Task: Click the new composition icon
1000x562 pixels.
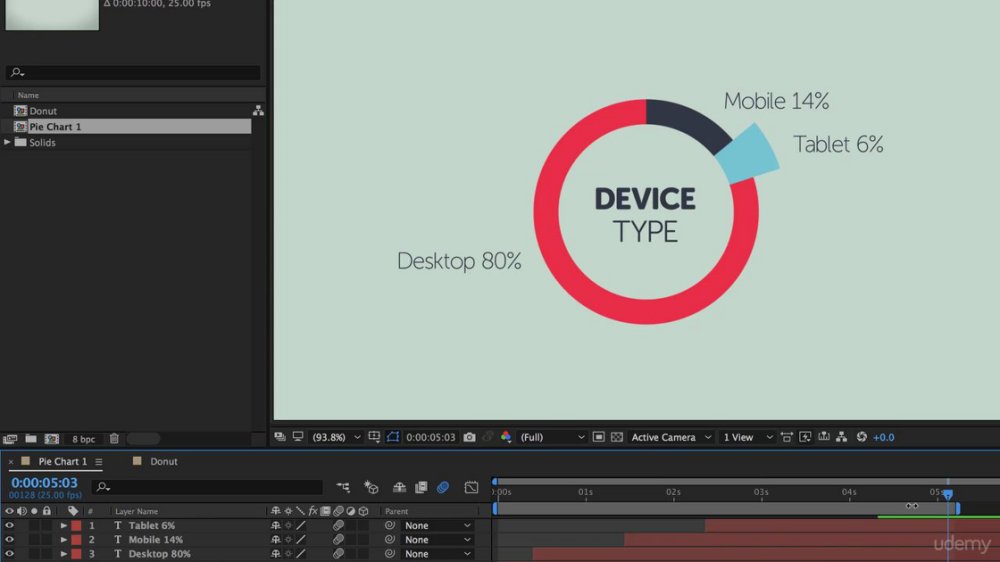Action: click(52, 439)
